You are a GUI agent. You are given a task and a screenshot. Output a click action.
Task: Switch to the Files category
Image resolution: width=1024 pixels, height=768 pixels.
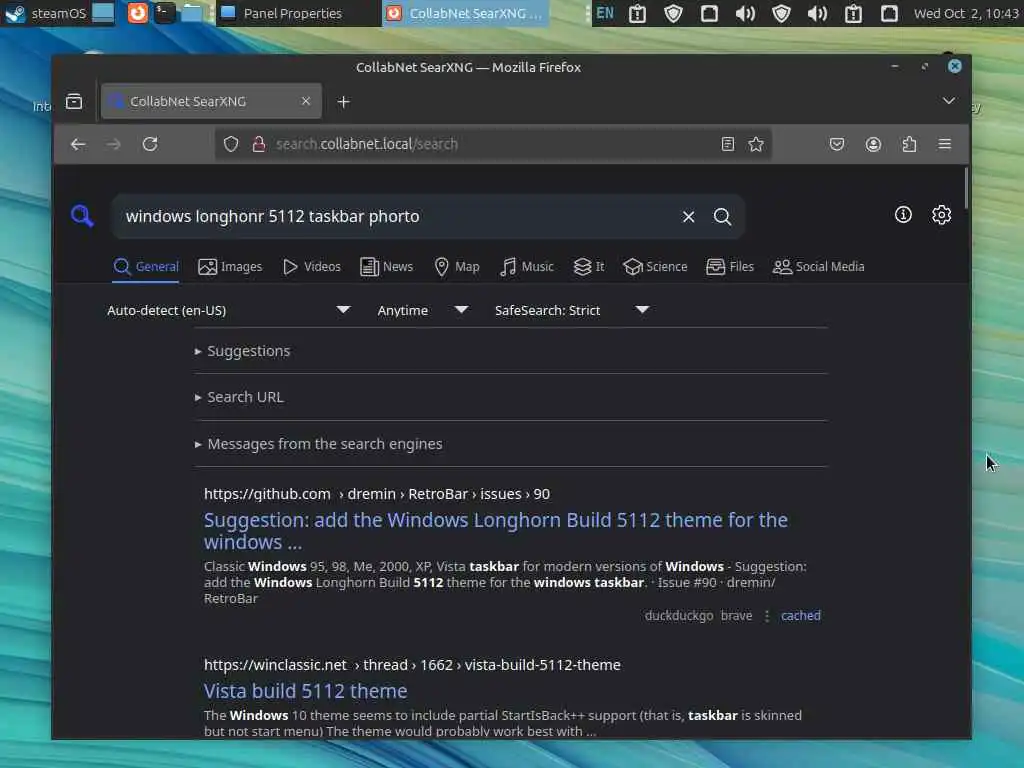[x=730, y=266]
